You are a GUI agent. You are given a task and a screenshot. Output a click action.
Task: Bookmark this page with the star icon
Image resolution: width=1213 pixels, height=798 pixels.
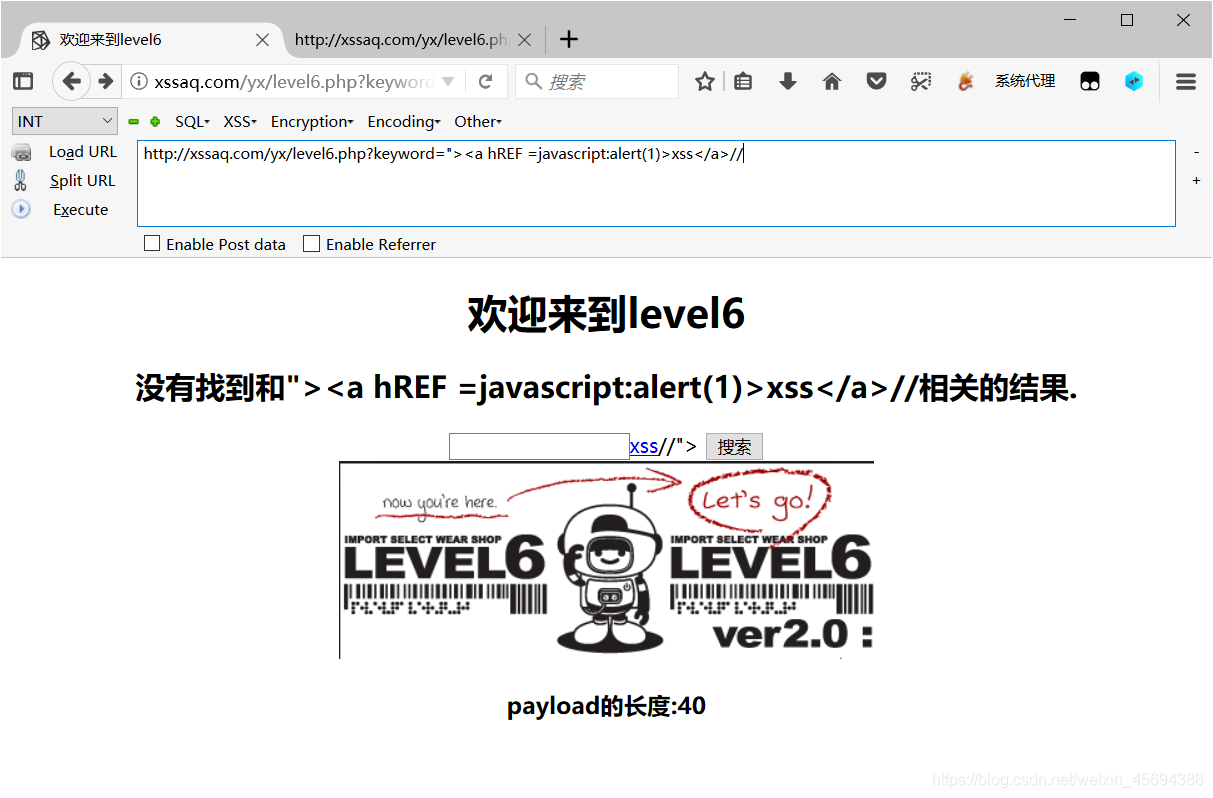[705, 81]
